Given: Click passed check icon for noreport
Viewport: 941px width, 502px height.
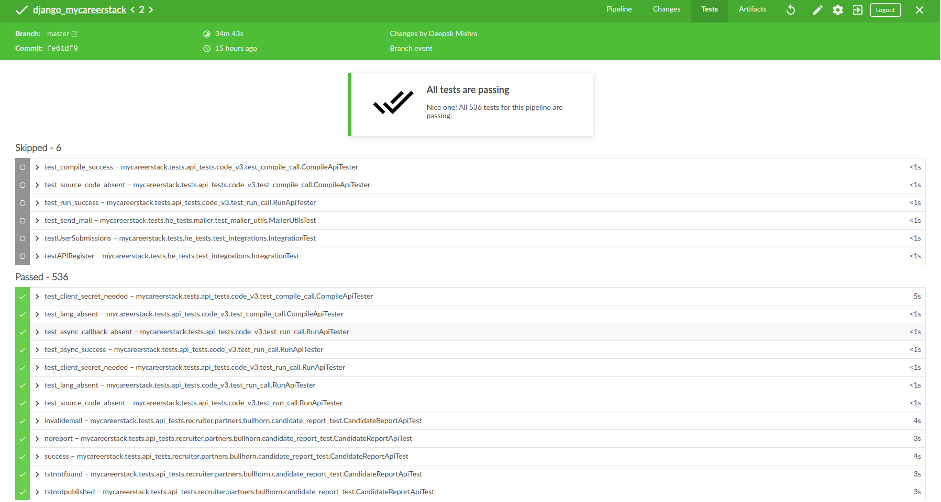Looking at the screenshot, I should (x=22, y=439).
